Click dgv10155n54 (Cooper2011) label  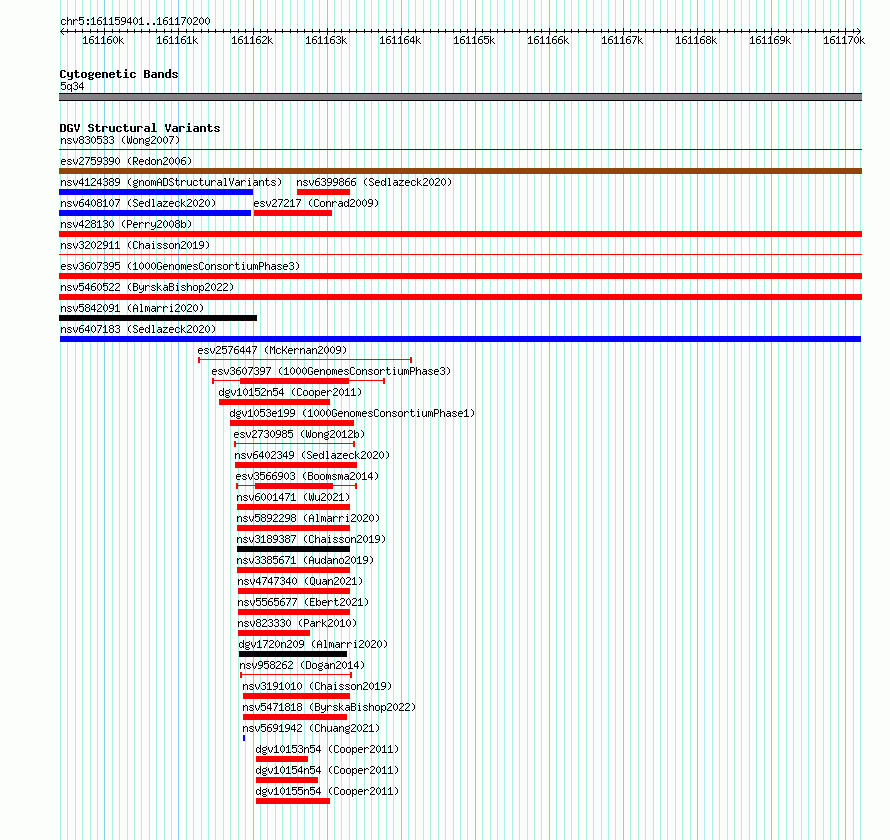327,791
